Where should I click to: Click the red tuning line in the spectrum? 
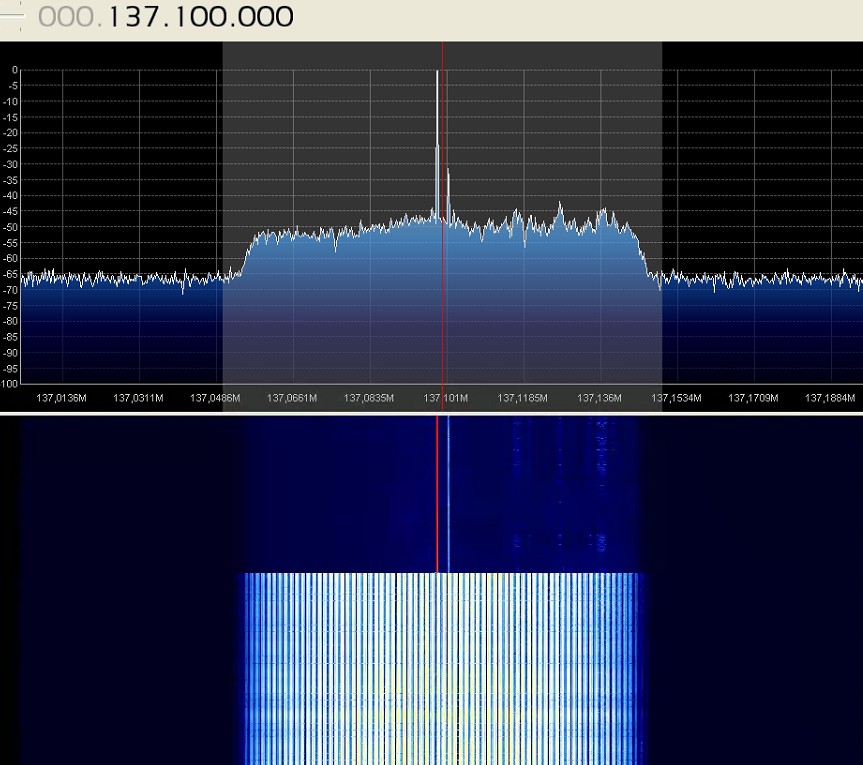[x=443, y=300]
